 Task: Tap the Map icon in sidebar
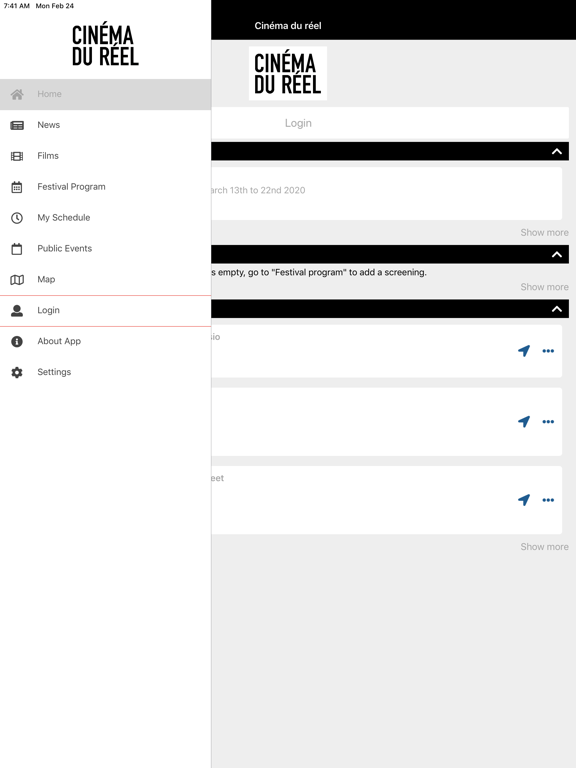pos(17,280)
